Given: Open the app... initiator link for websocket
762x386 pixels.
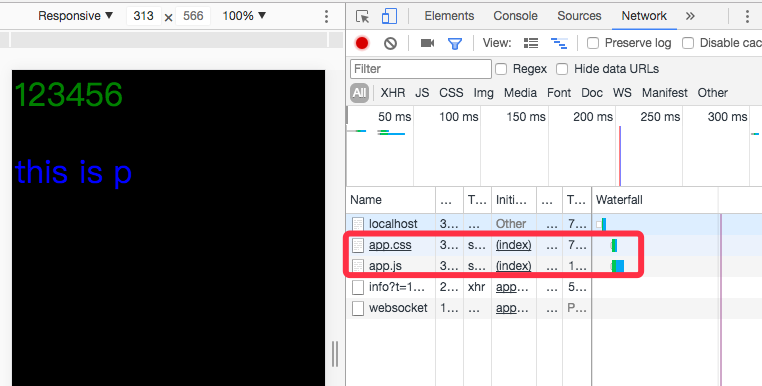Looking at the screenshot, I should (512, 308).
